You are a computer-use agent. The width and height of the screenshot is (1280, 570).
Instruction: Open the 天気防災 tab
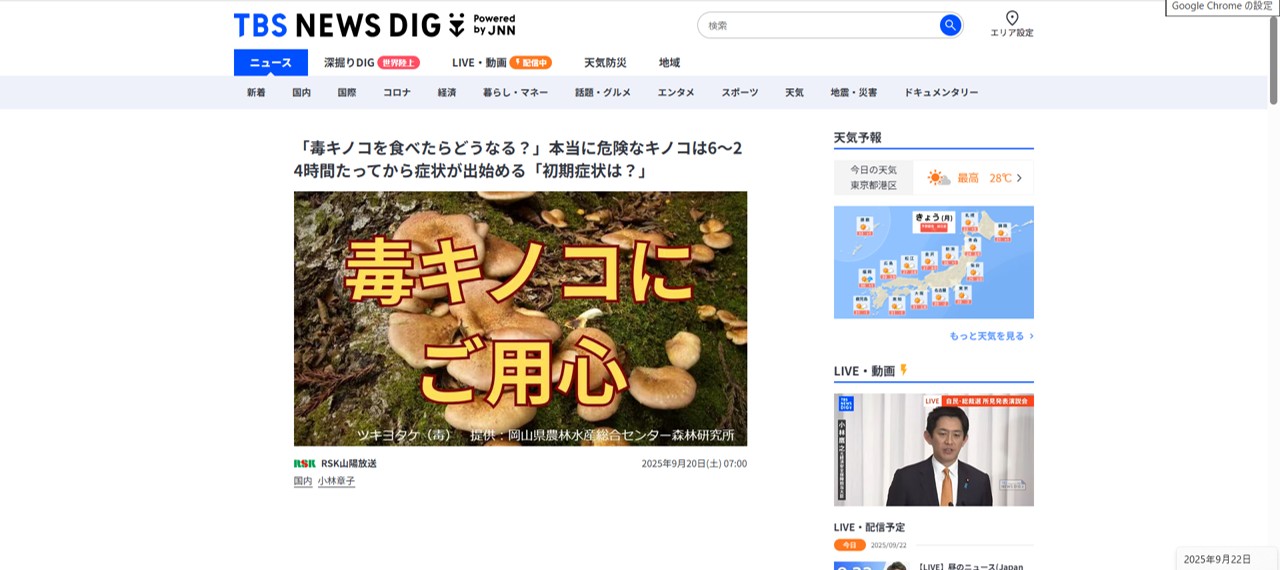605,63
